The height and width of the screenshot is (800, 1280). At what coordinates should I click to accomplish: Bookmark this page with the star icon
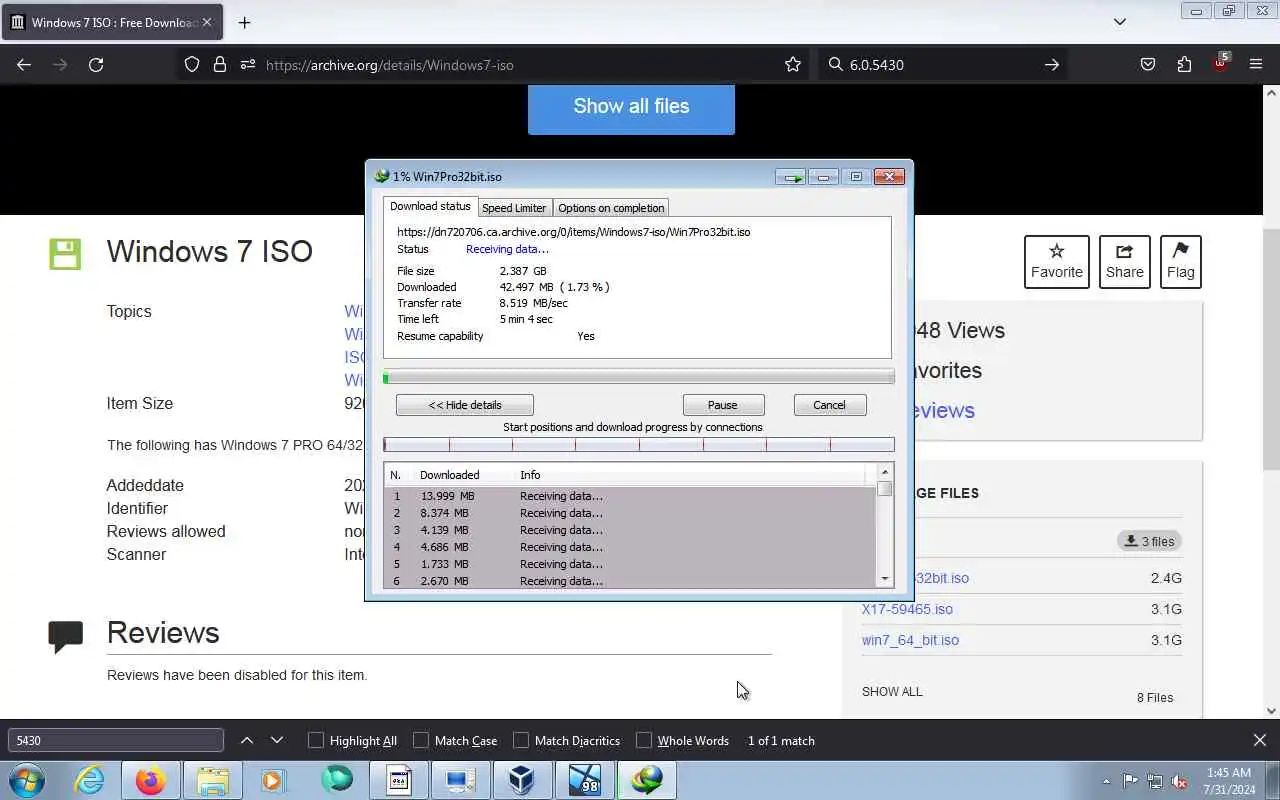click(x=793, y=64)
